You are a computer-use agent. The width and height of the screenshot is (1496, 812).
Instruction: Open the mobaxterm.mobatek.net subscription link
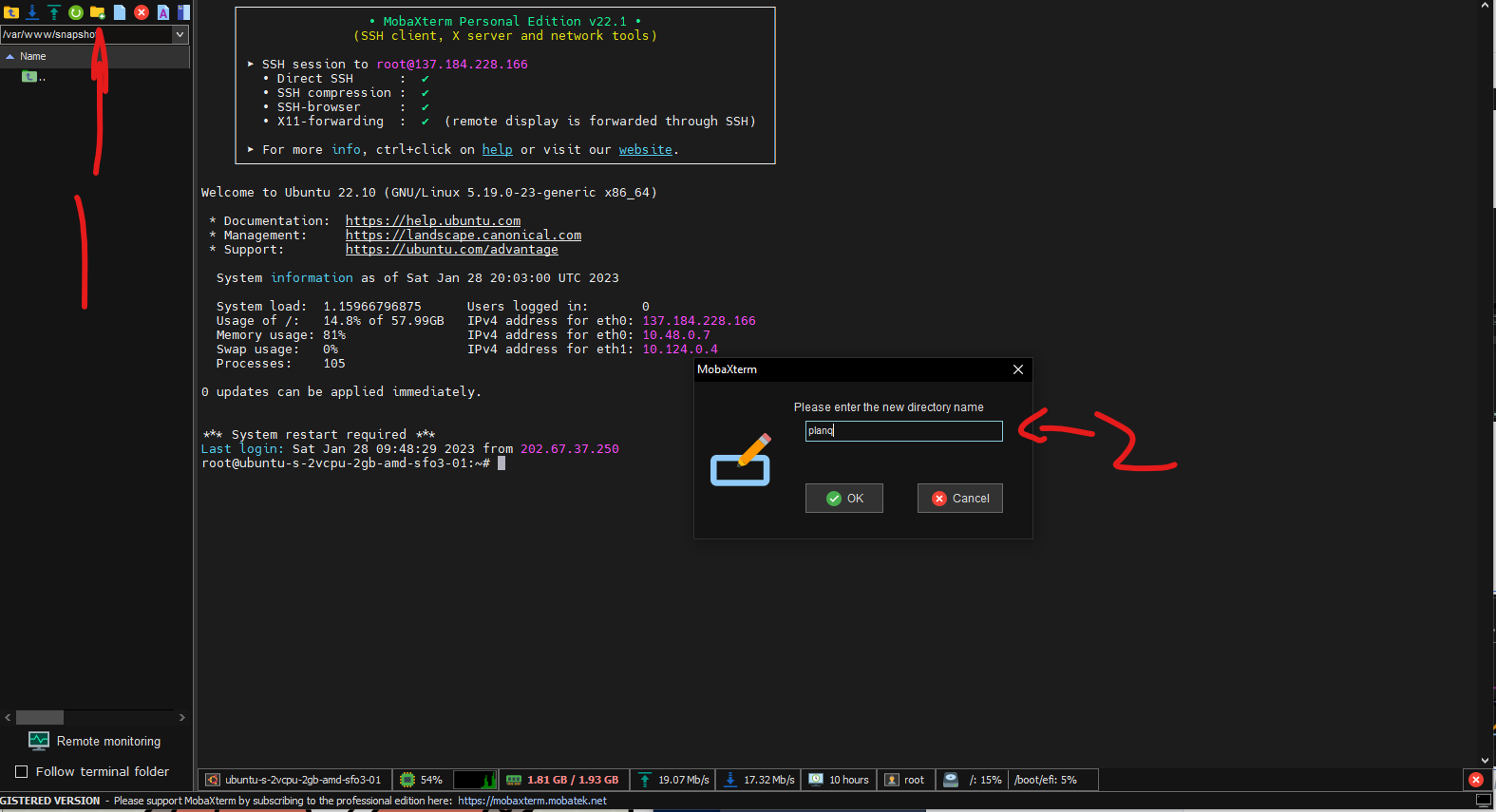coord(532,801)
